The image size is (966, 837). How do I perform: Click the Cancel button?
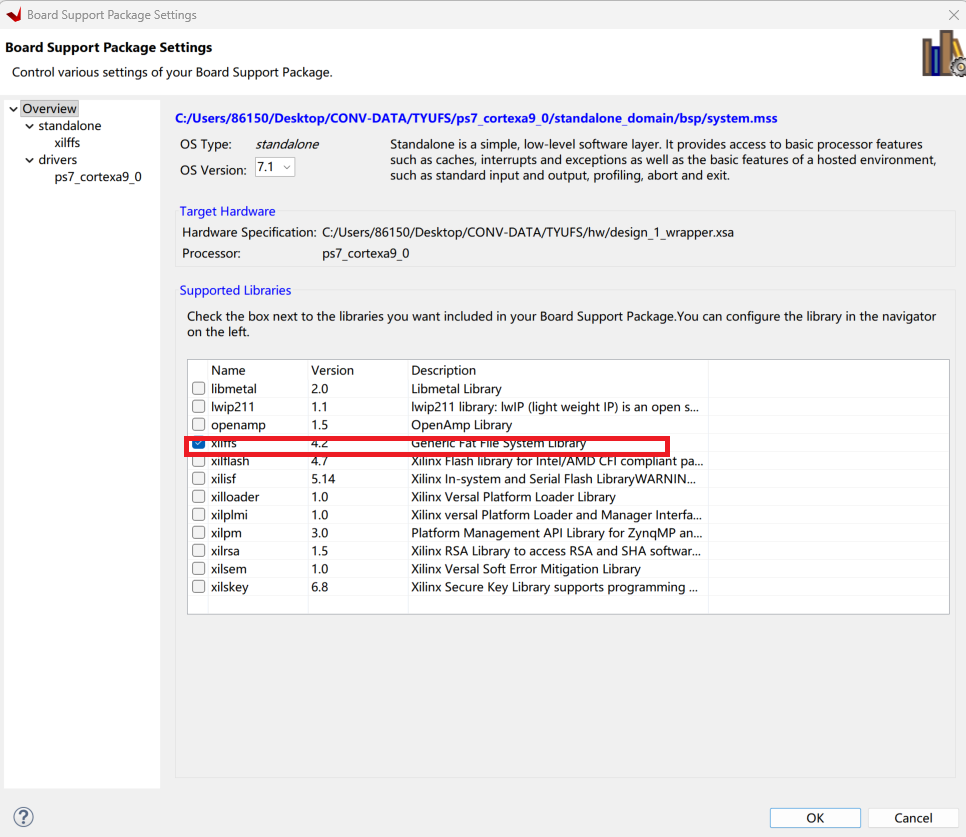point(913,818)
